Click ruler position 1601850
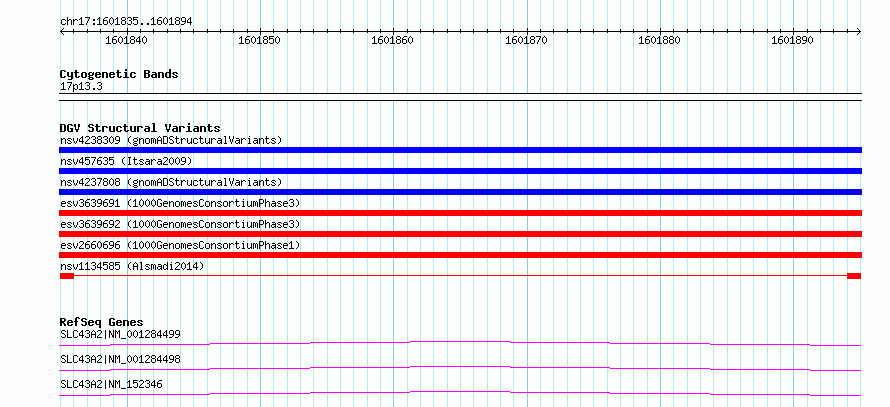Image resolution: width=890 pixels, height=407 pixels. point(259,40)
